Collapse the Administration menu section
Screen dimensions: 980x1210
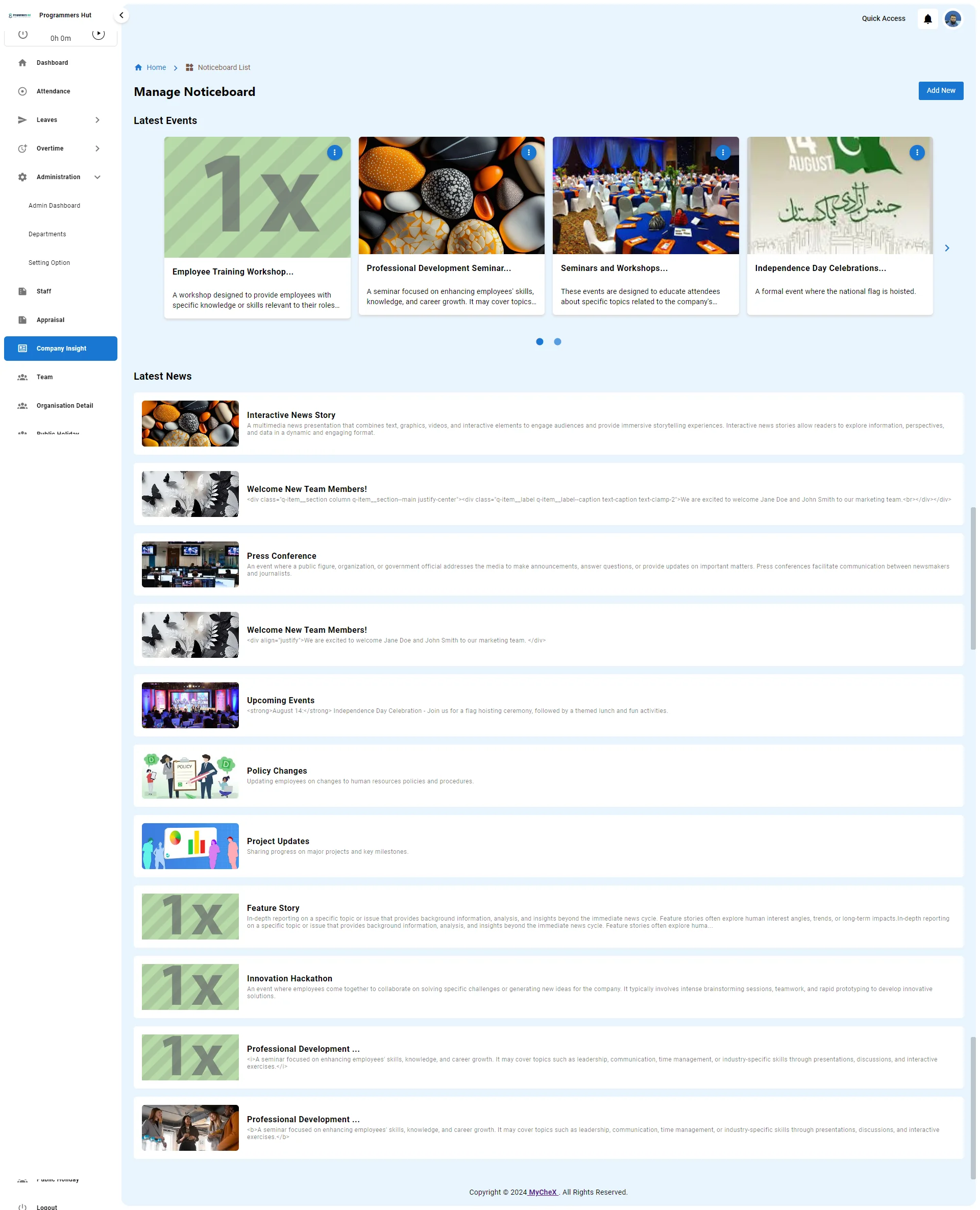97,177
